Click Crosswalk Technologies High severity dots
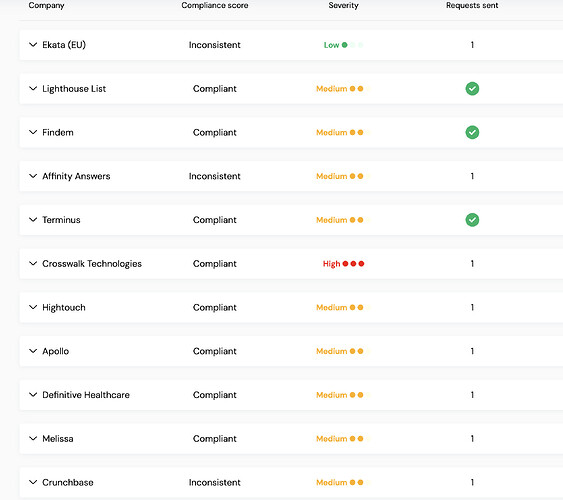 pos(353,264)
